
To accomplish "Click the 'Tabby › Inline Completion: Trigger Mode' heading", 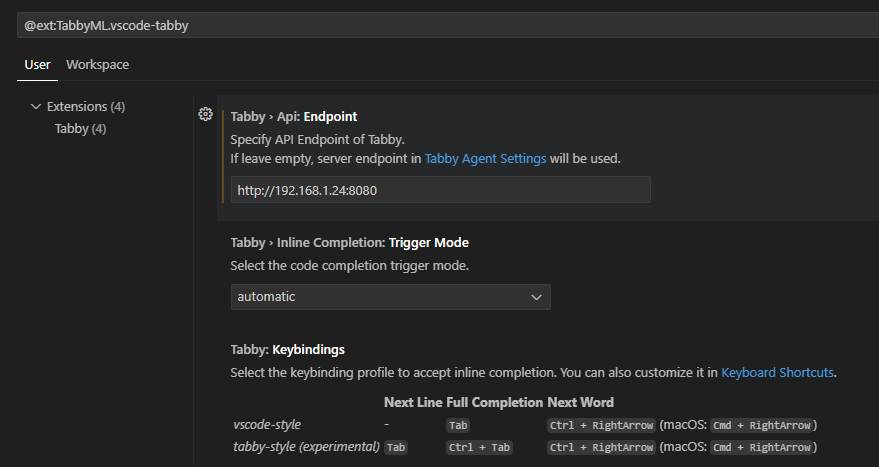I will coord(349,243).
